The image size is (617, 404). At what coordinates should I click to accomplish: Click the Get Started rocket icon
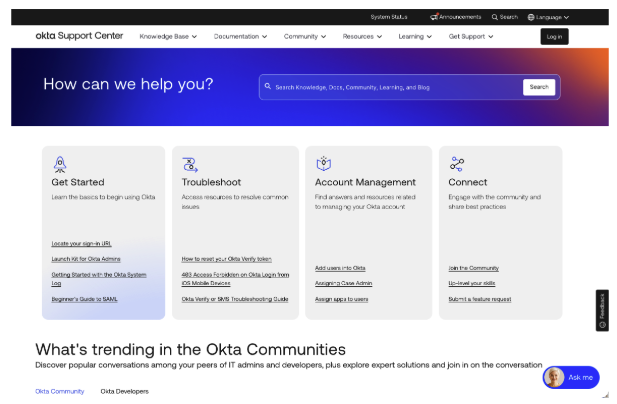(x=60, y=164)
